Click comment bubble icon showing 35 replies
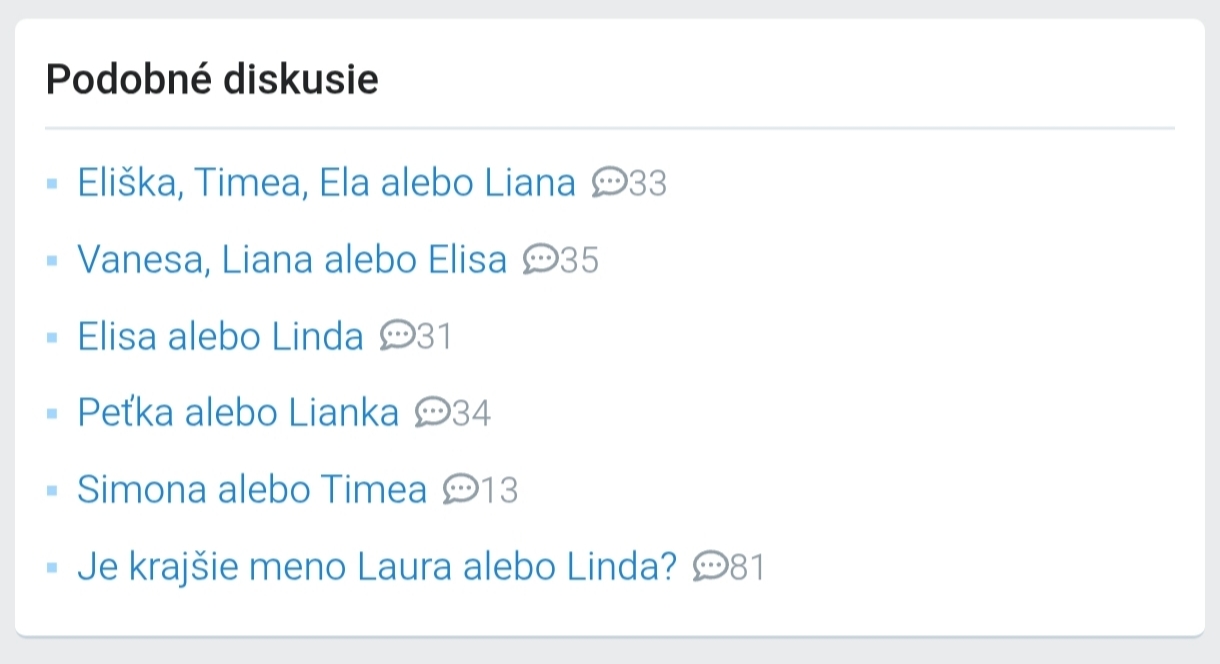This screenshot has height=664, width=1220. click(x=540, y=260)
